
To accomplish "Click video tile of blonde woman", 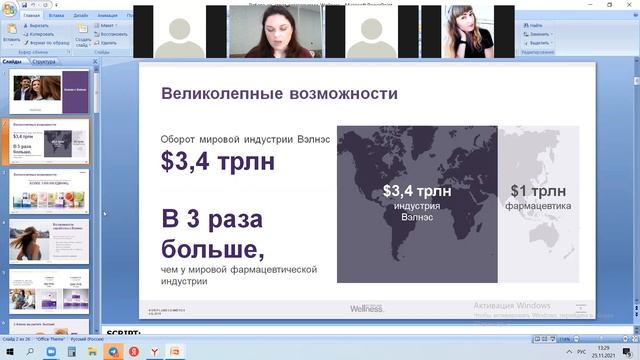I will click(x=468, y=31).
